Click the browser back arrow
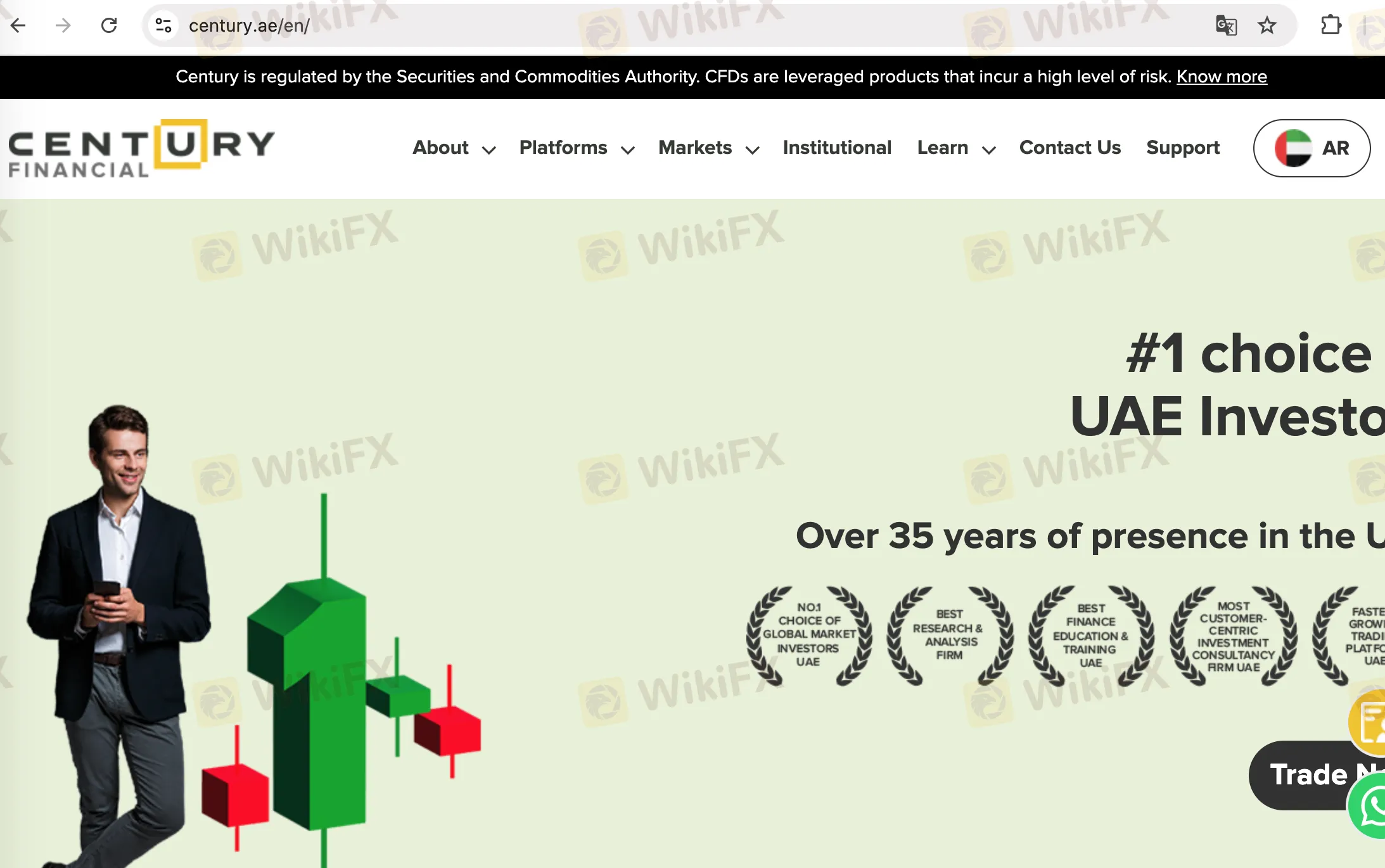 [18, 25]
